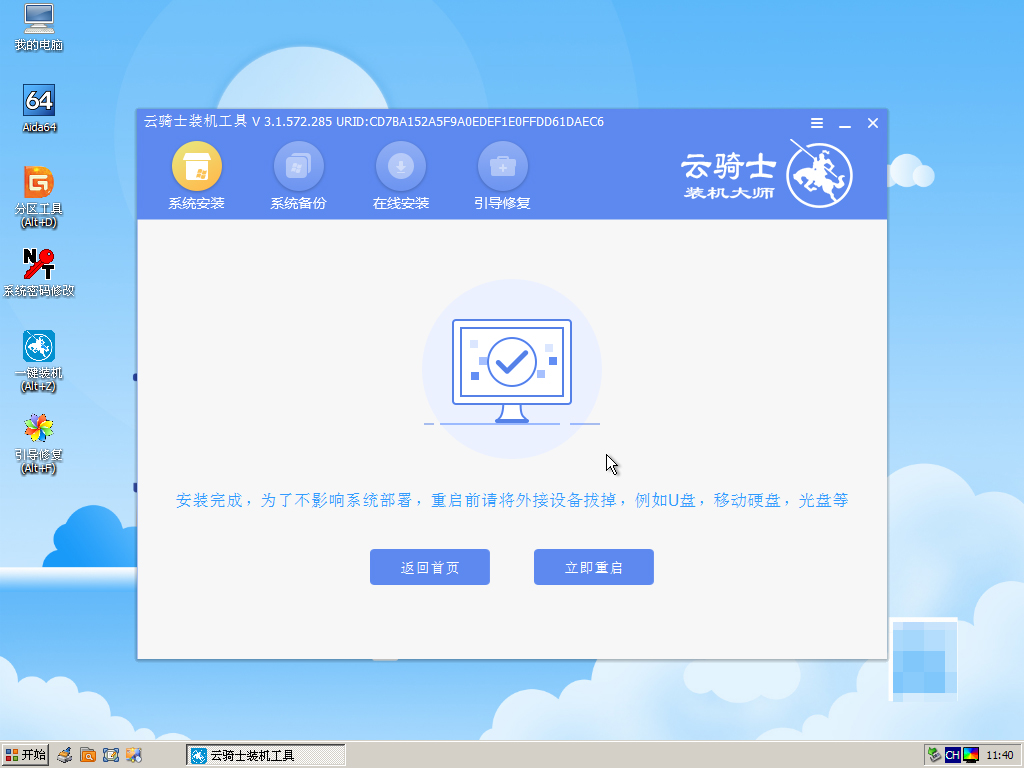Click the CH input language tray icon
Viewport: 1024px width, 768px height.
952,756
